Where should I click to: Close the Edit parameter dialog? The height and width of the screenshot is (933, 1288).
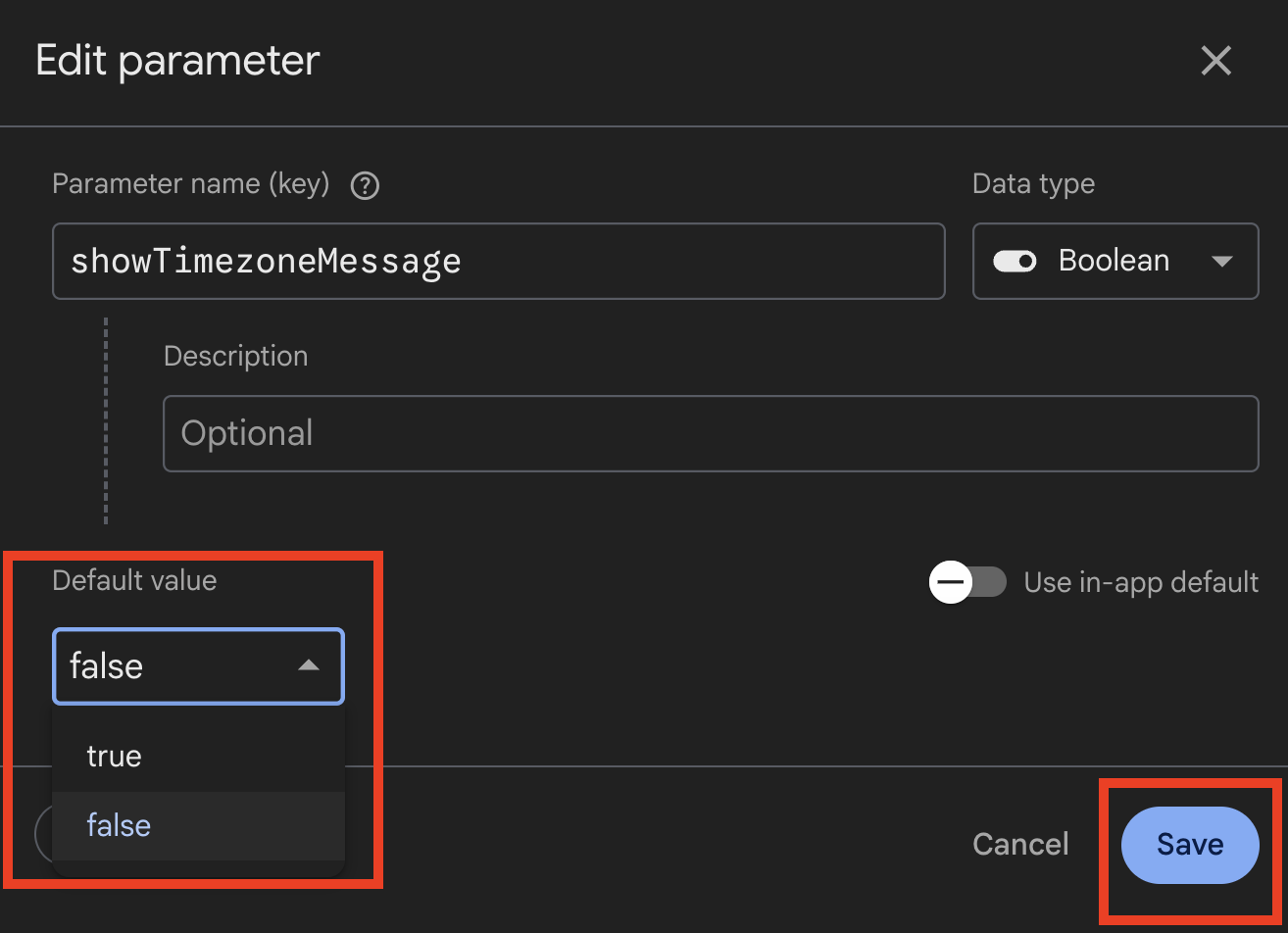[1215, 62]
